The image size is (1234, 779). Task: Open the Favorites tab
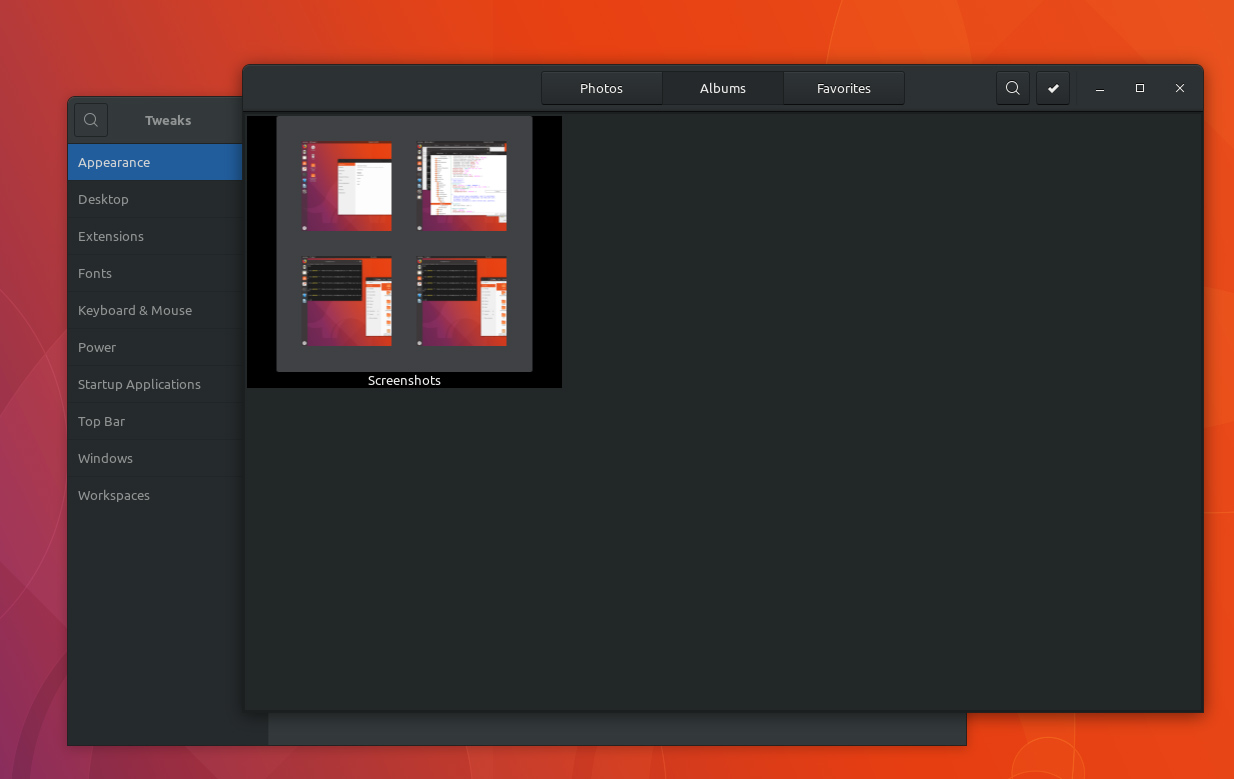[x=844, y=88]
